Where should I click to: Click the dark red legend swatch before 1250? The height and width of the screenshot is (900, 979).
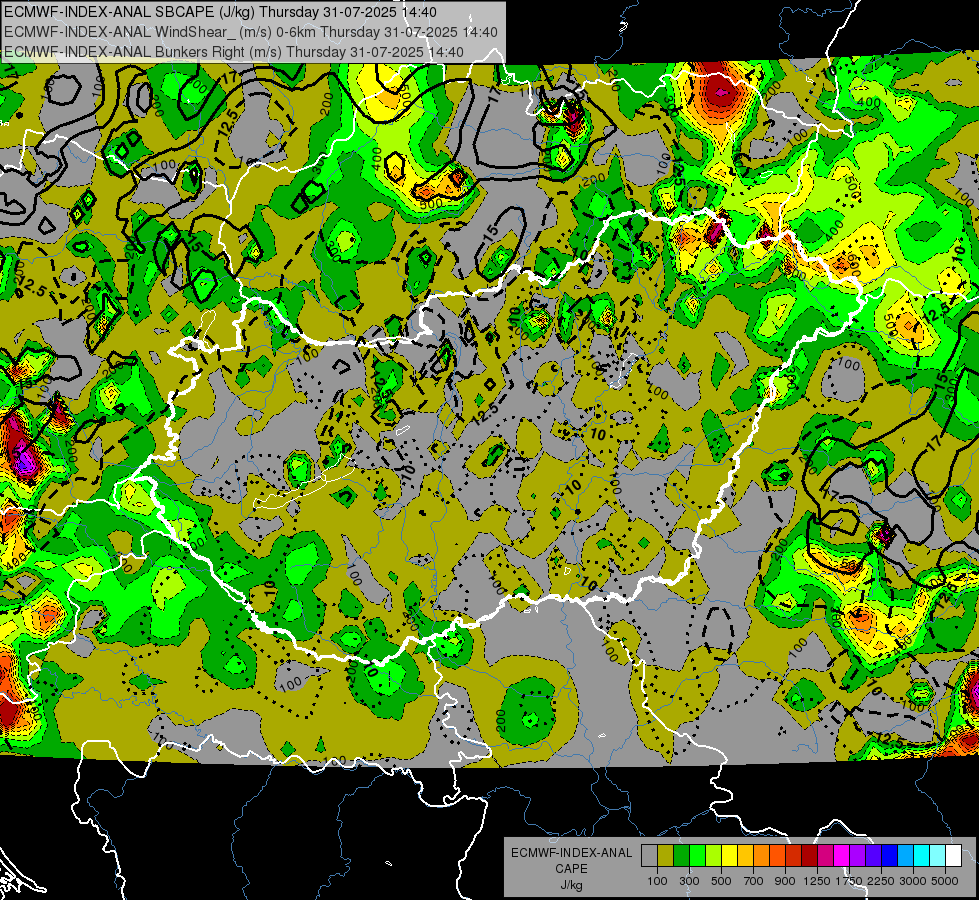(x=809, y=856)
